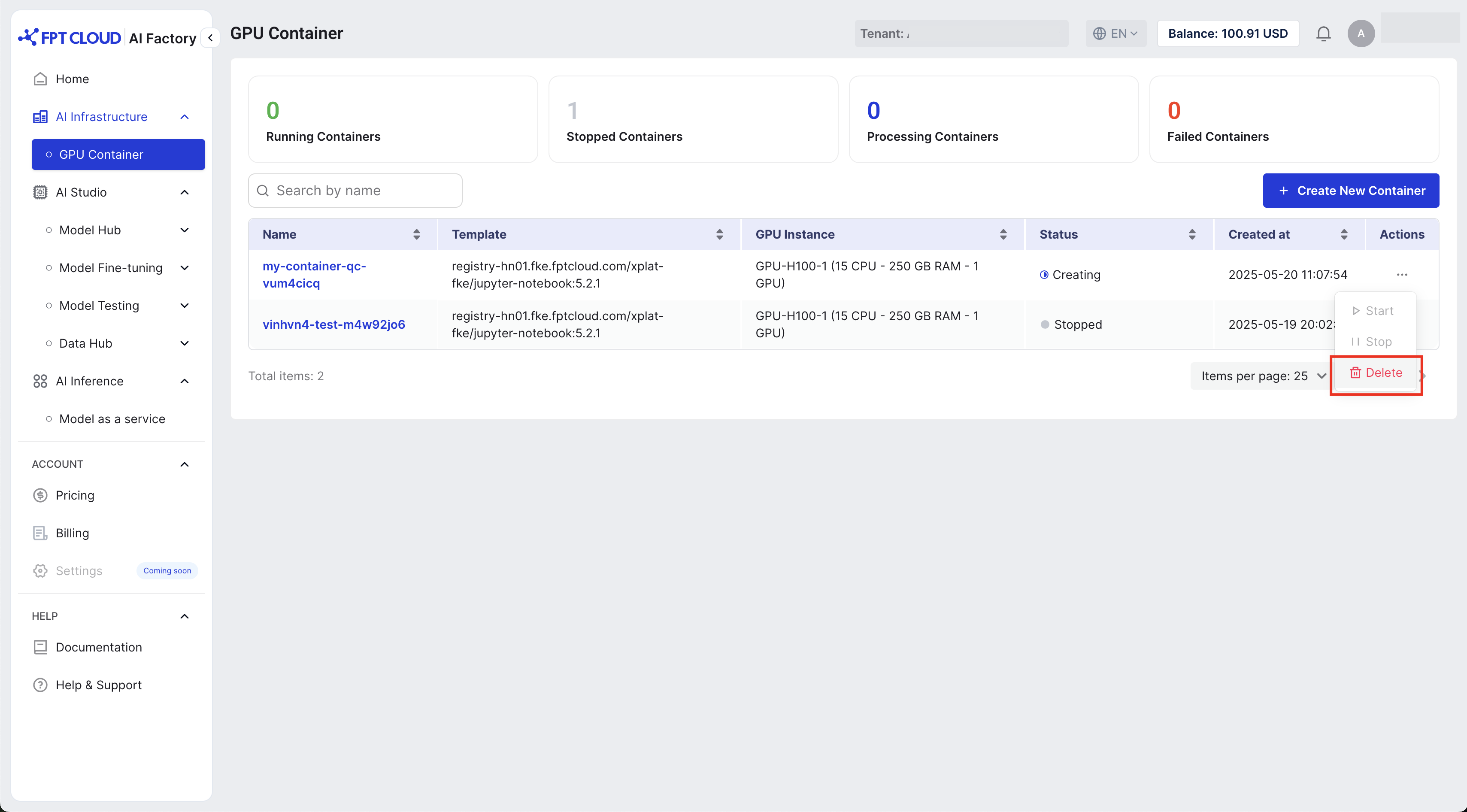Open the vinhvn4-test-m4w92jo6 container link
1467x812 pixels.
334,324
